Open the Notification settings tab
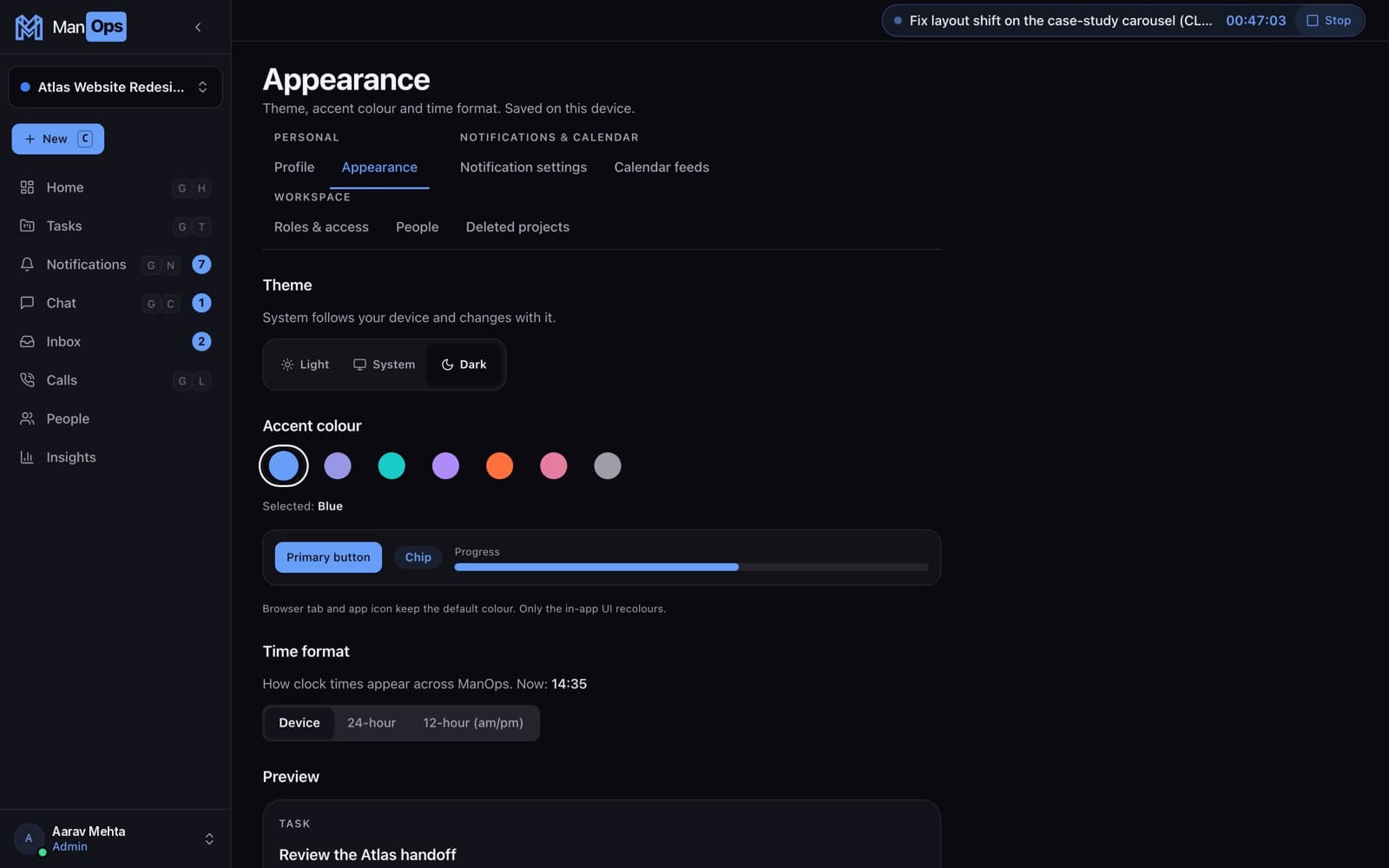 [x=523, y=168]
